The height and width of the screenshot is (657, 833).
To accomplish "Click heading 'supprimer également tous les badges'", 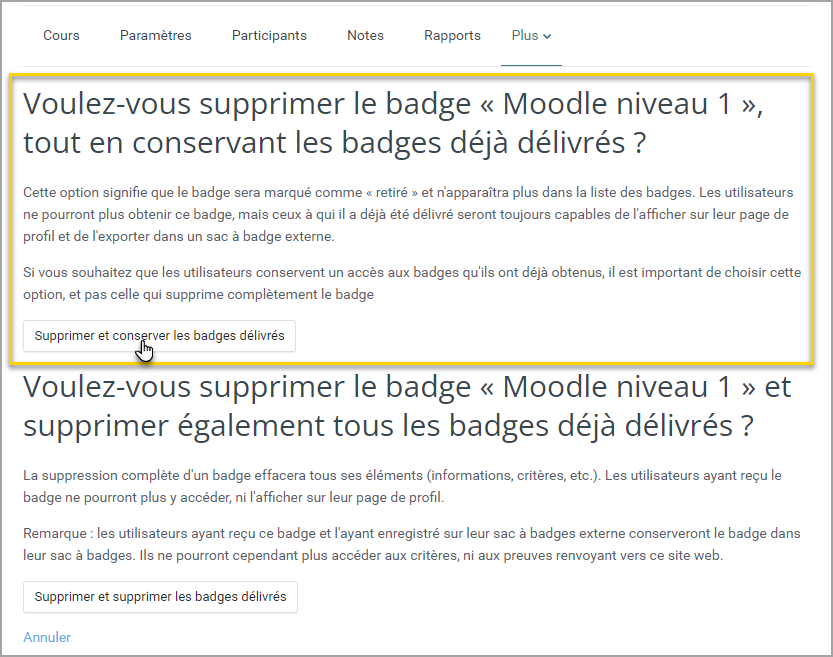I will [407, 406].
